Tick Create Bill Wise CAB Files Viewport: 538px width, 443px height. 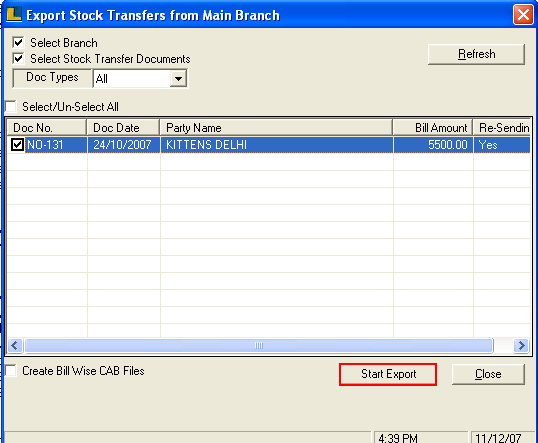point(11,371)
